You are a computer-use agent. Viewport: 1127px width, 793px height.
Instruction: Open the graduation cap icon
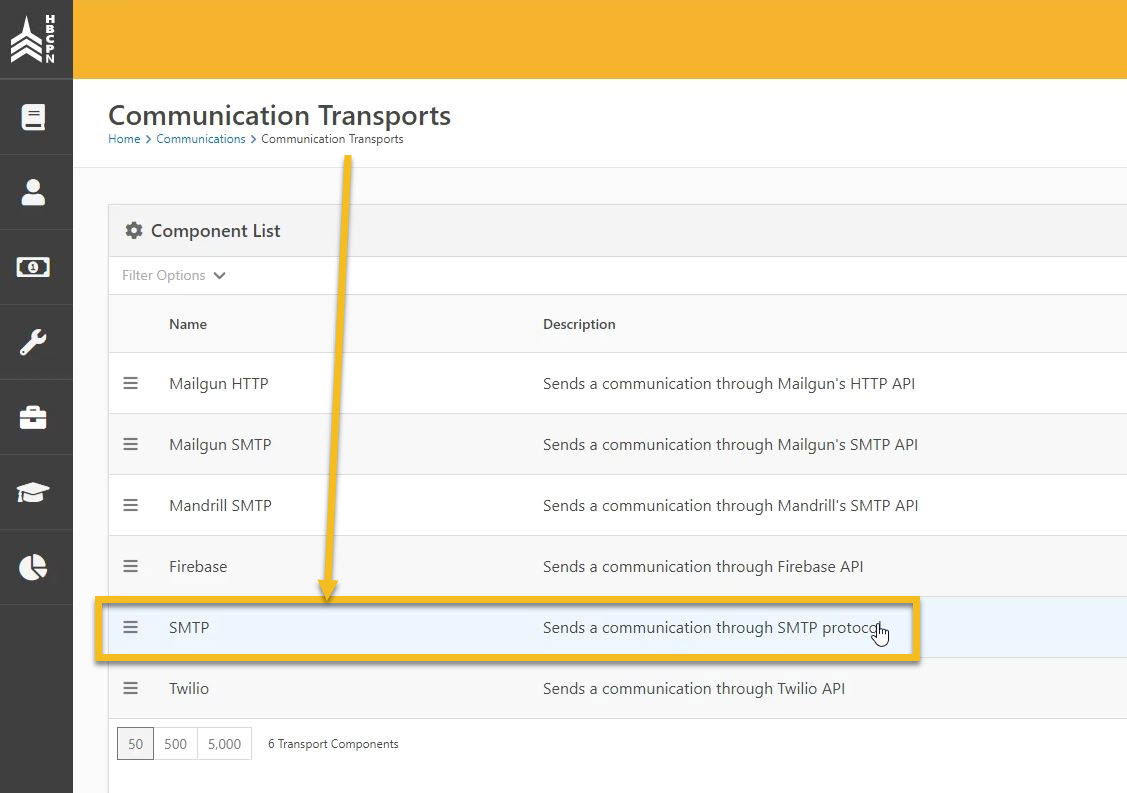tap(33, 492)
